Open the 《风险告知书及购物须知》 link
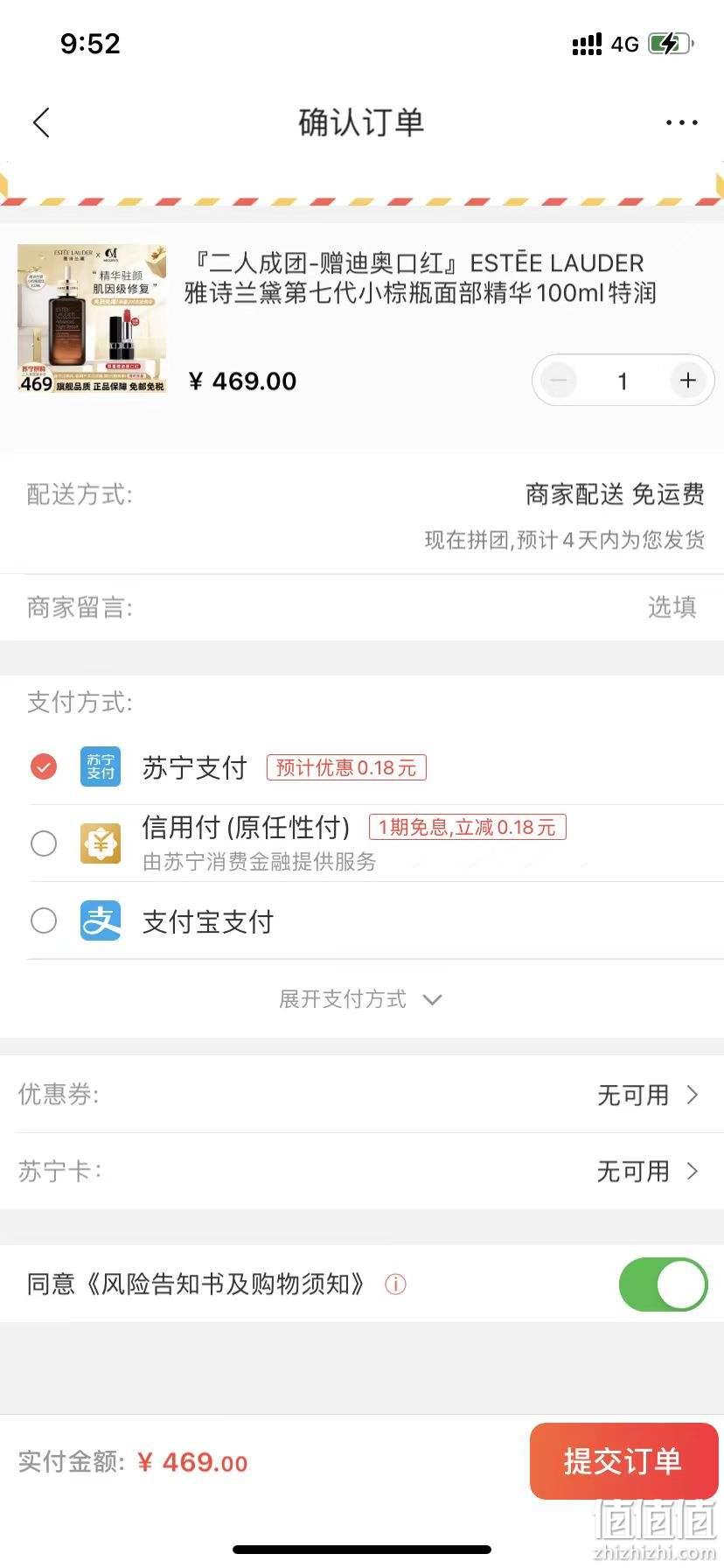 click(226, 1284)
